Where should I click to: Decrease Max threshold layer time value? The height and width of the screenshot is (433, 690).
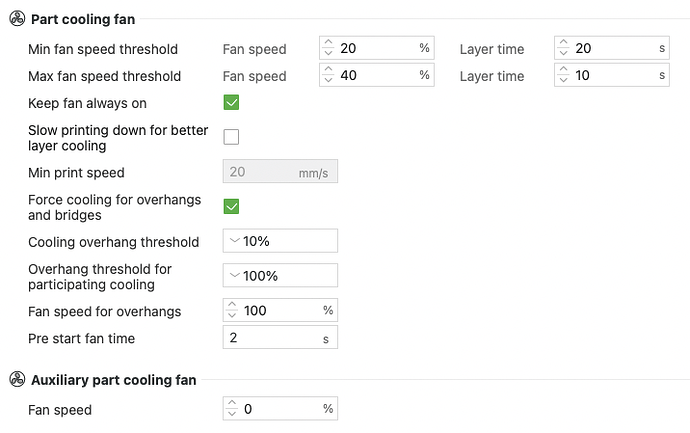[563, 80]
